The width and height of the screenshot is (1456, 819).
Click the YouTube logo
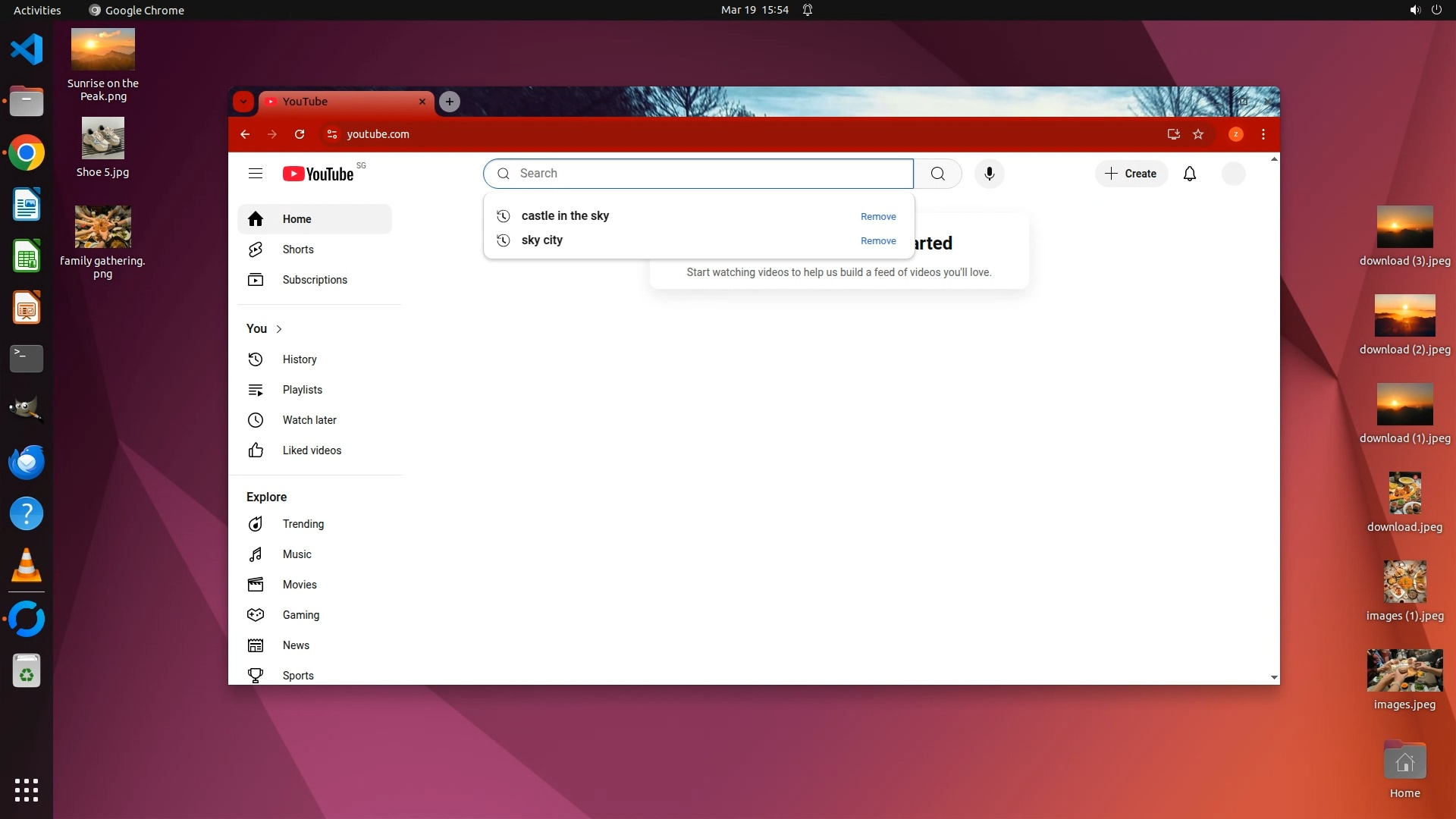[x=318, y=174]
